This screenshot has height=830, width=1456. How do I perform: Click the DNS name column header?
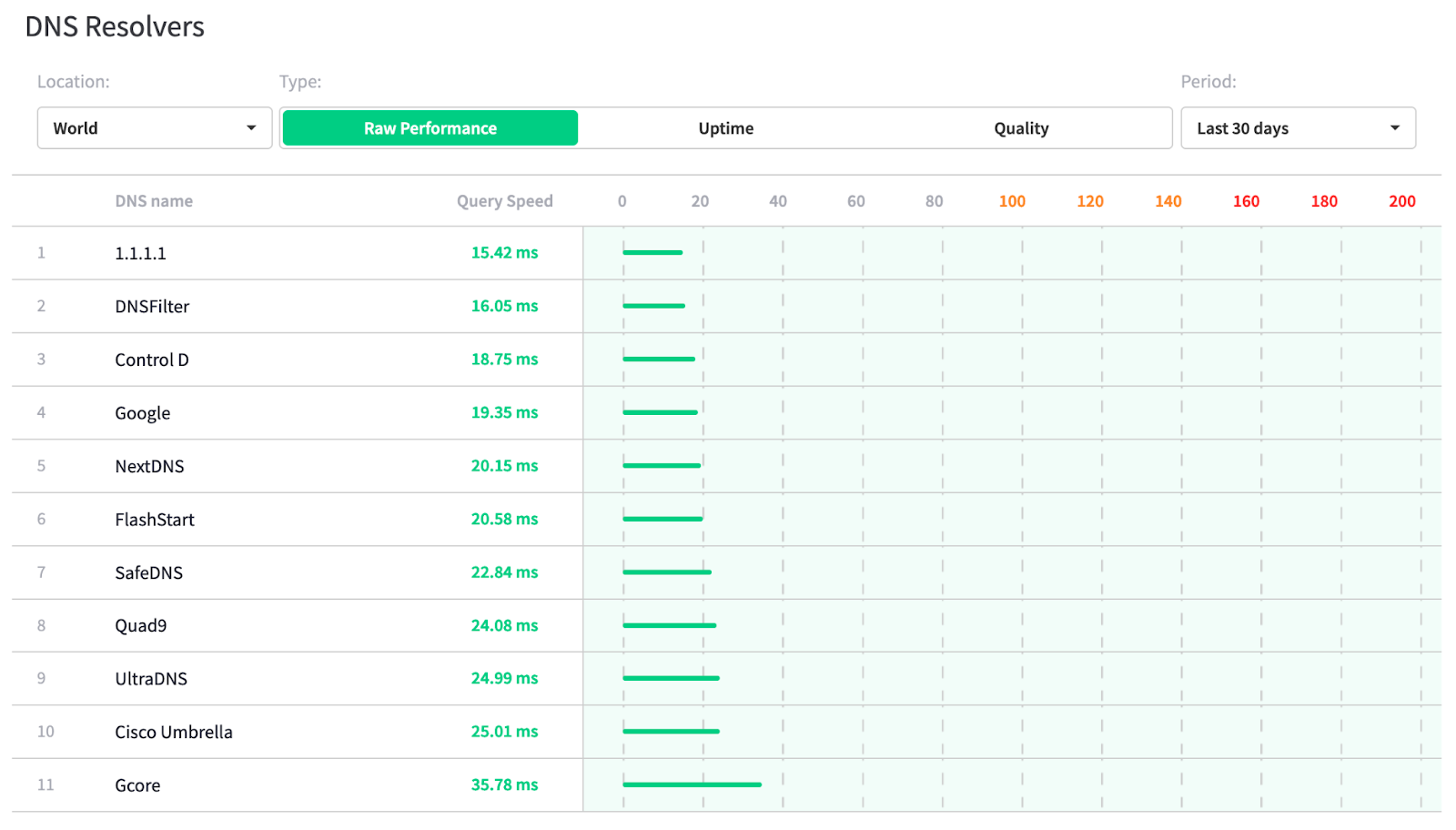[154, 201]
